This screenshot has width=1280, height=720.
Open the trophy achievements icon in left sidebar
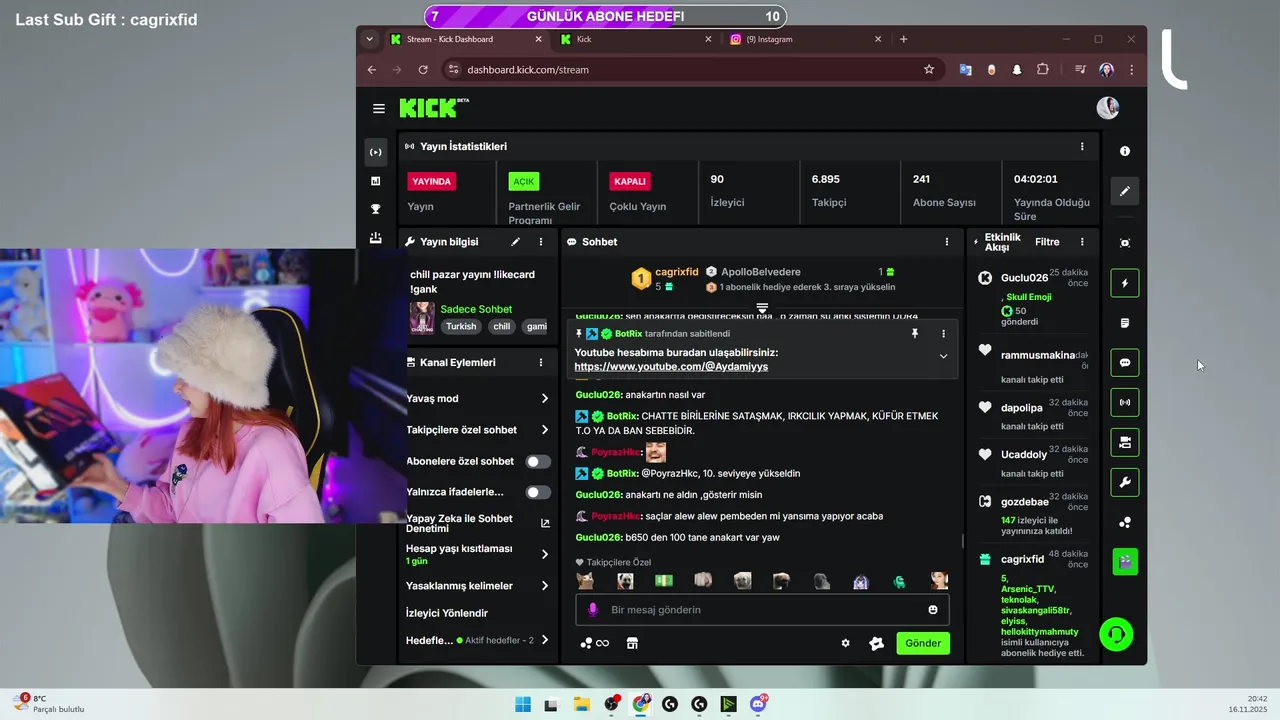click(x=376, y=209)
